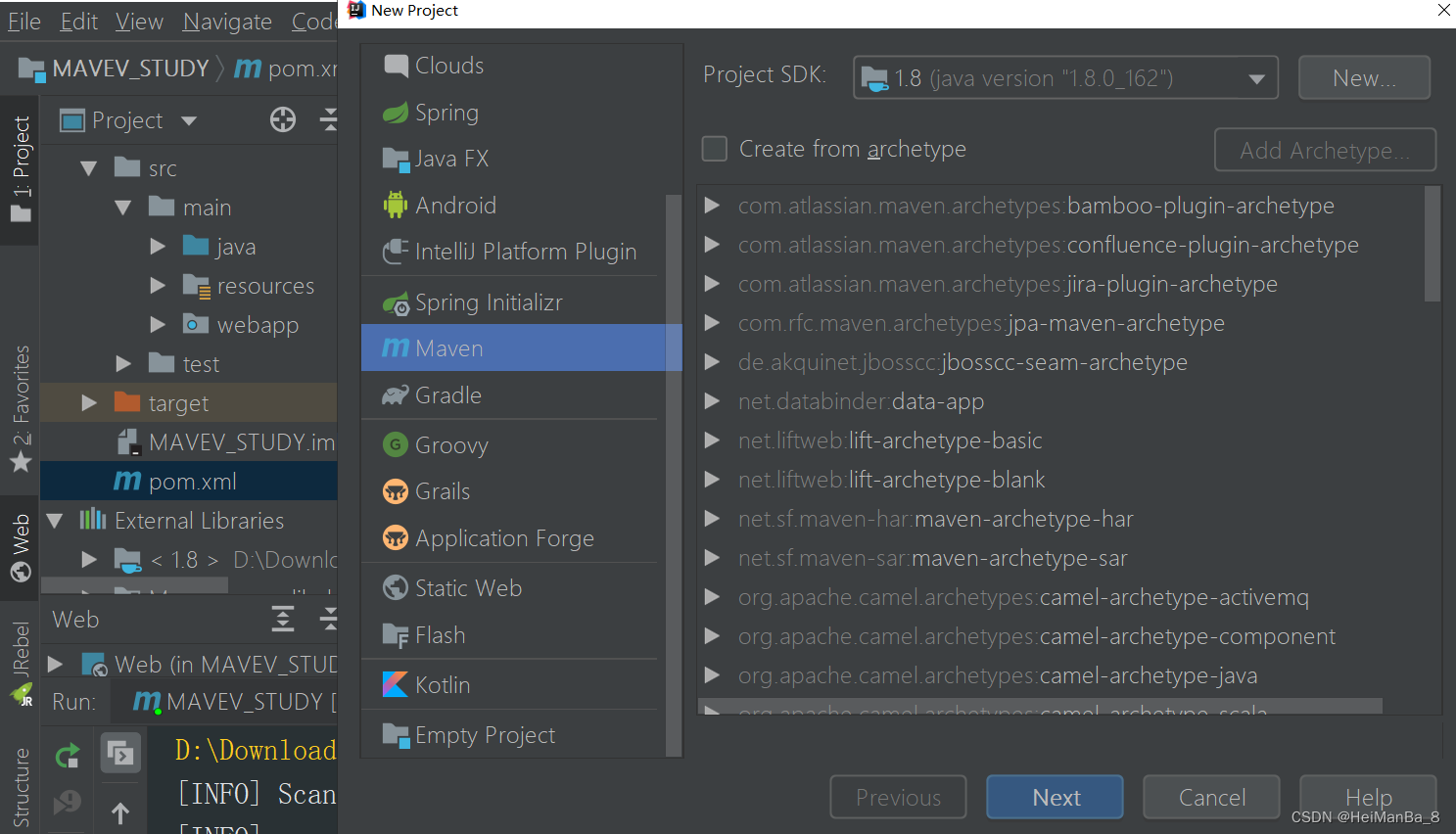This screenshot has width=1456, height=834.
Task: Expand jira-plugin-archetype entry
Action: pos(713,284)
